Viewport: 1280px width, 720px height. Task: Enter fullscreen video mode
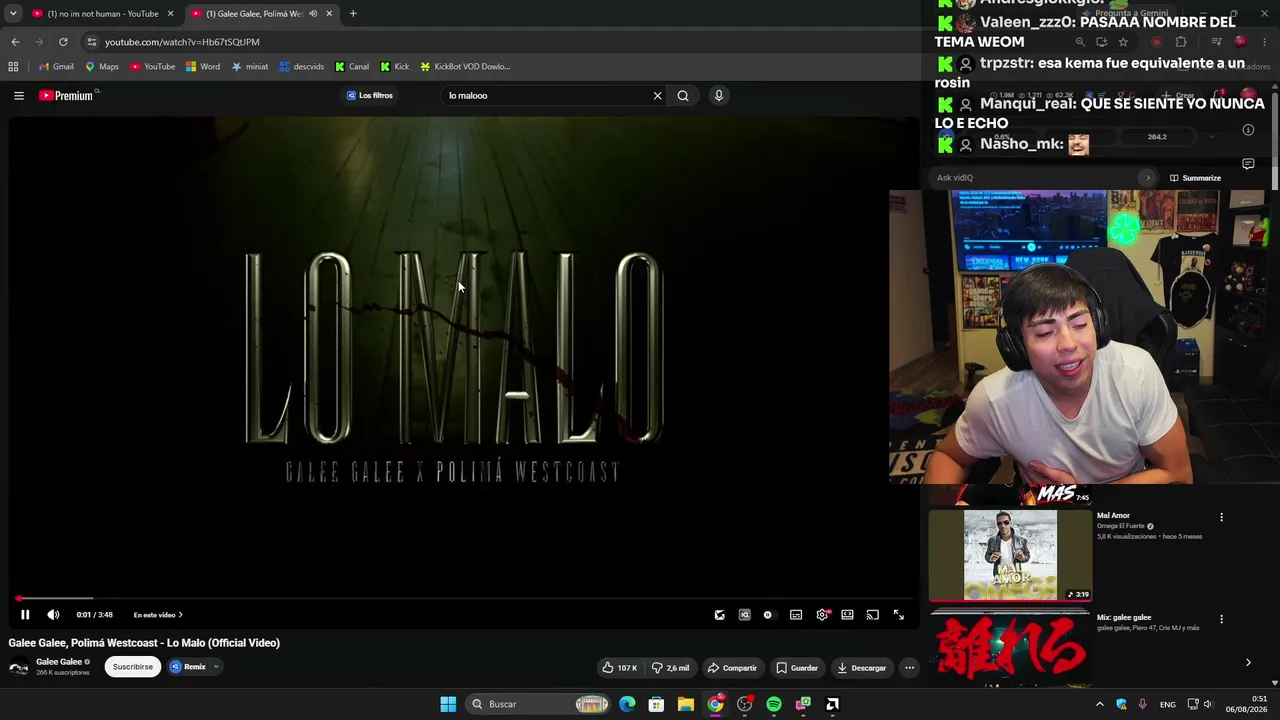point(898,615)
